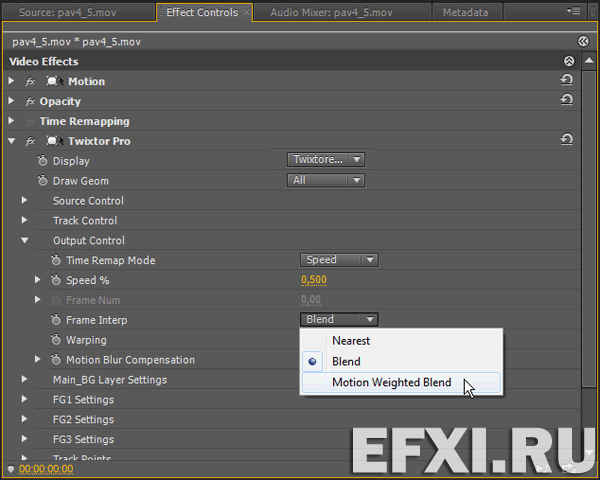
Task: Toggle animation stopwatch for Frame Interp
Action: pos(56,319)
